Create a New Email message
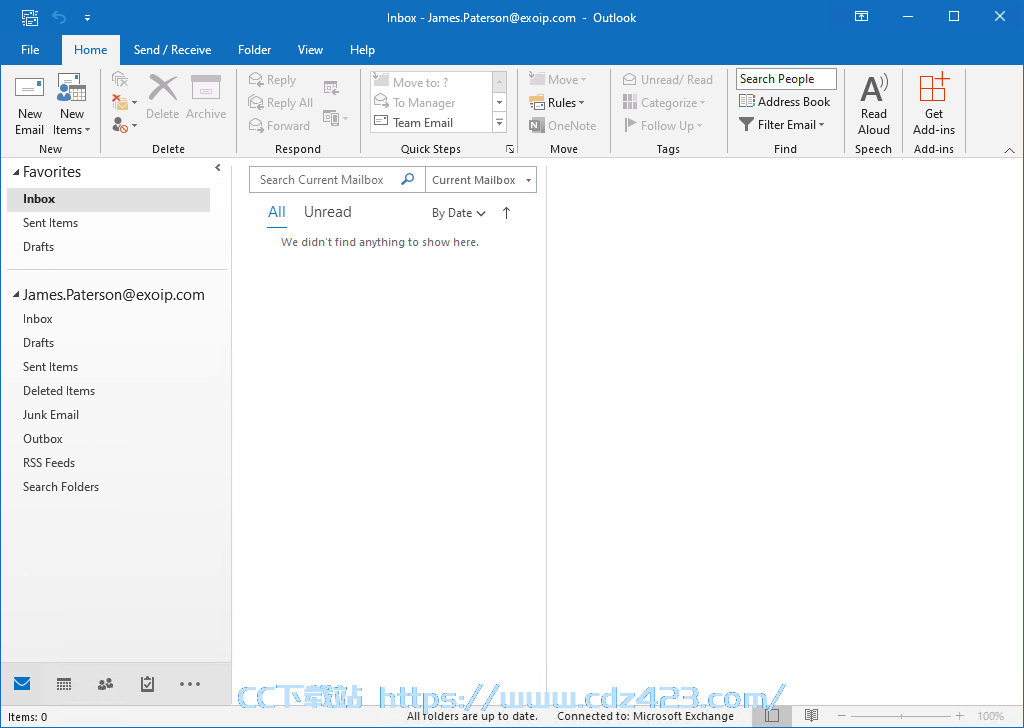This screenshot has height=728, width=1024. [29, 104]
